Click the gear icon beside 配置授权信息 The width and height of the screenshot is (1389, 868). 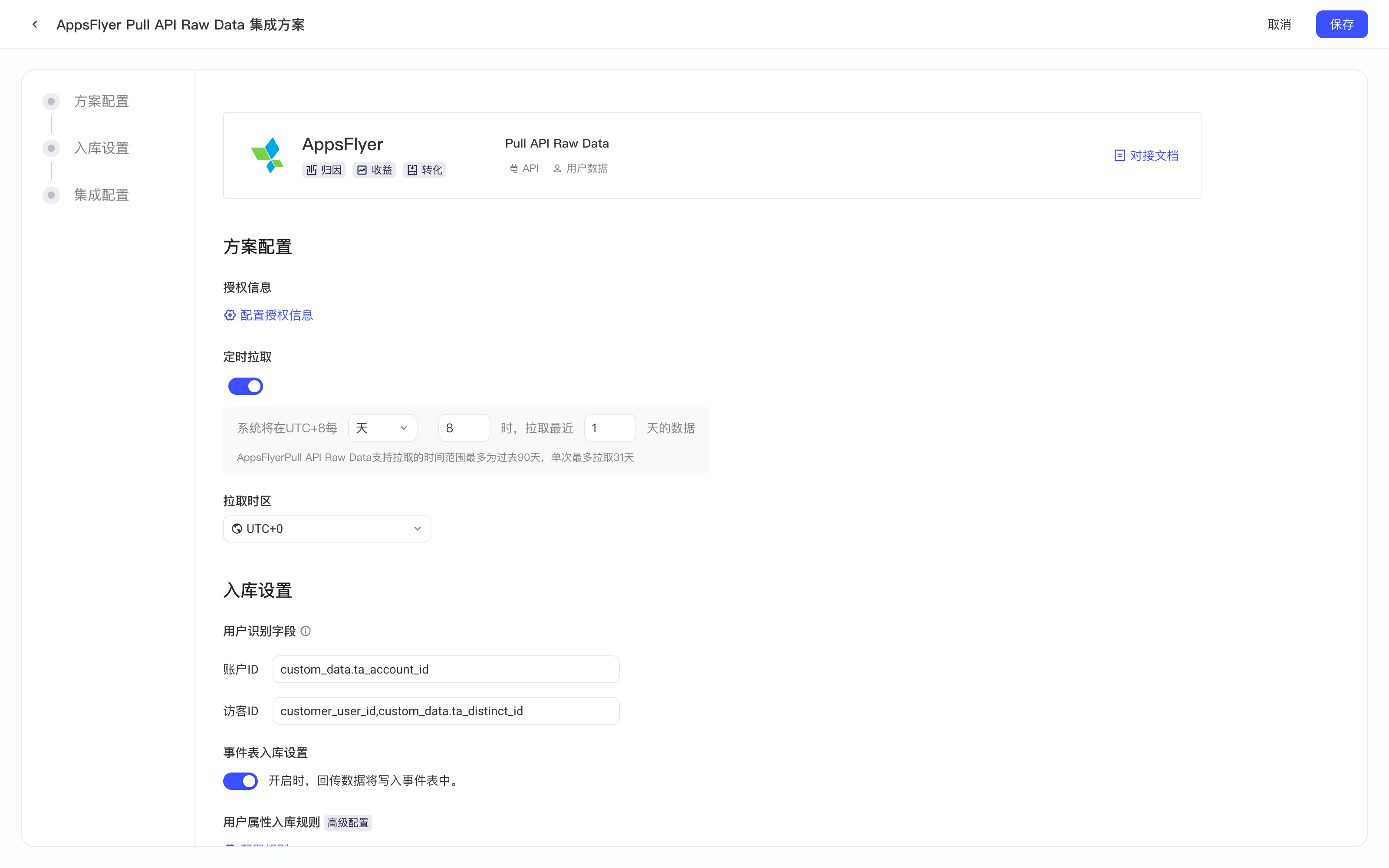coord(230,315)
